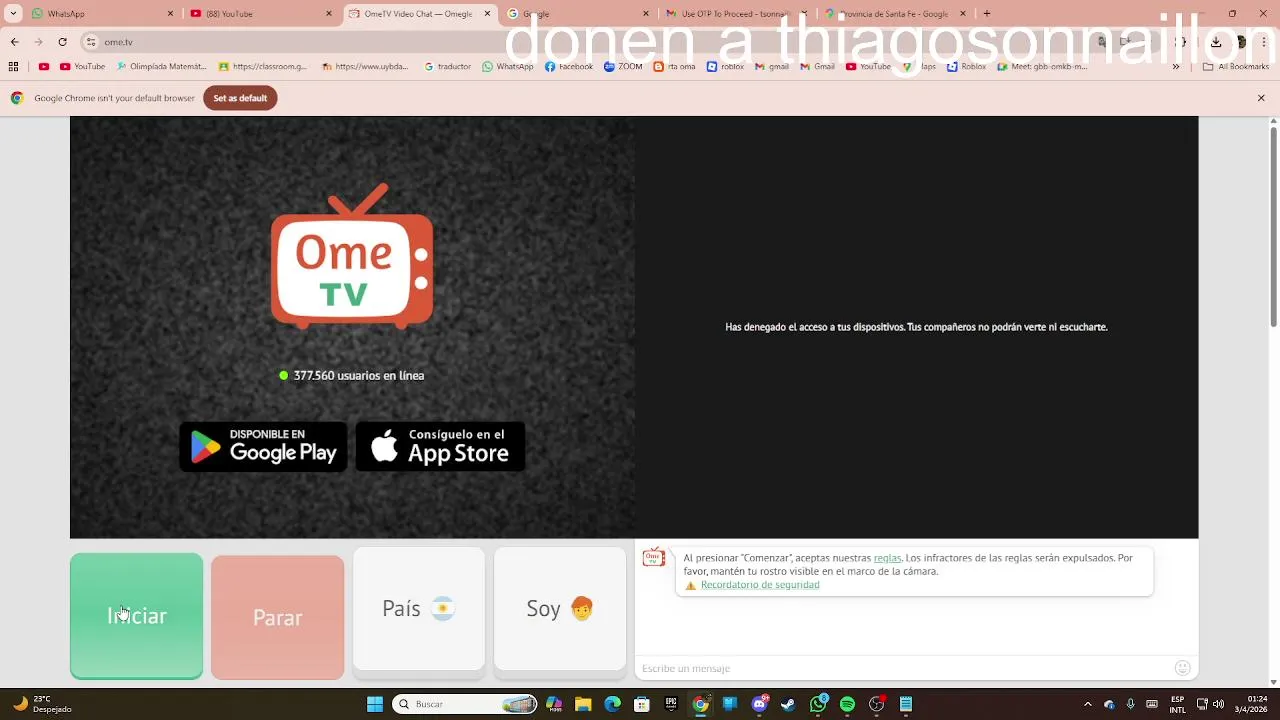Open the emoji picker in chat
Image resolution: width=1280 pixels, height=720 pixels.
tap(1183, 668)
